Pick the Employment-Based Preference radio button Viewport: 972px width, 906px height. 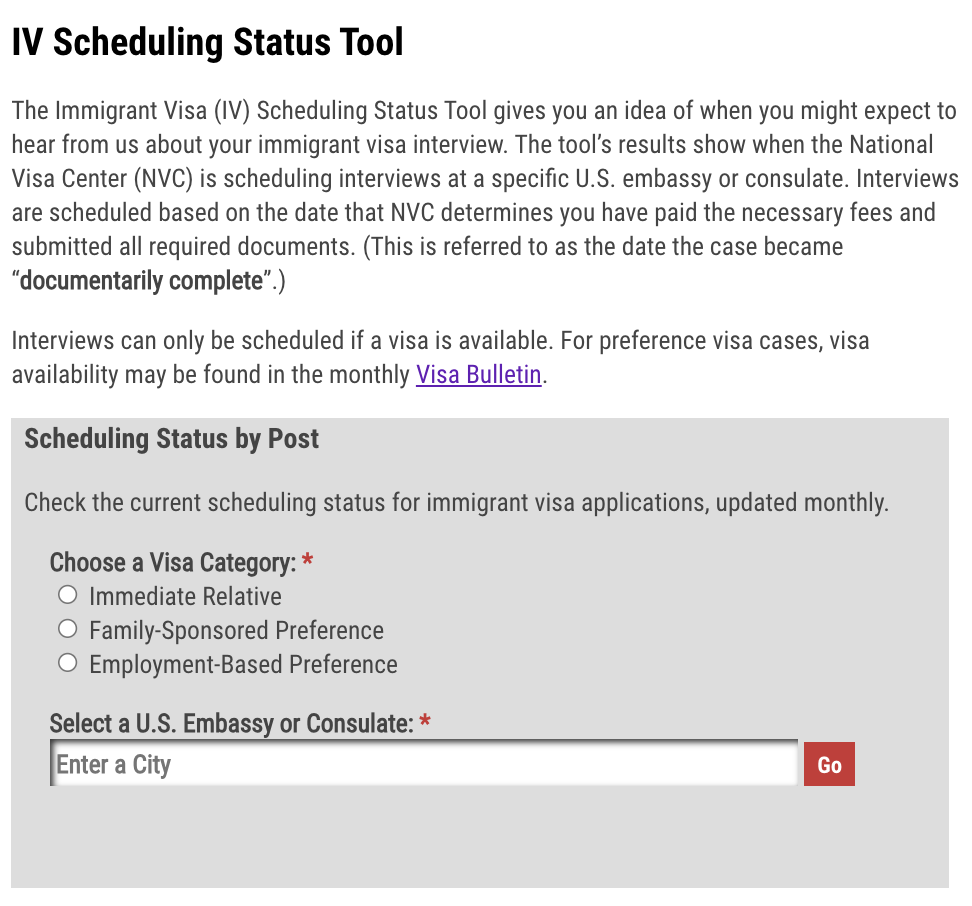coord(67,663)
